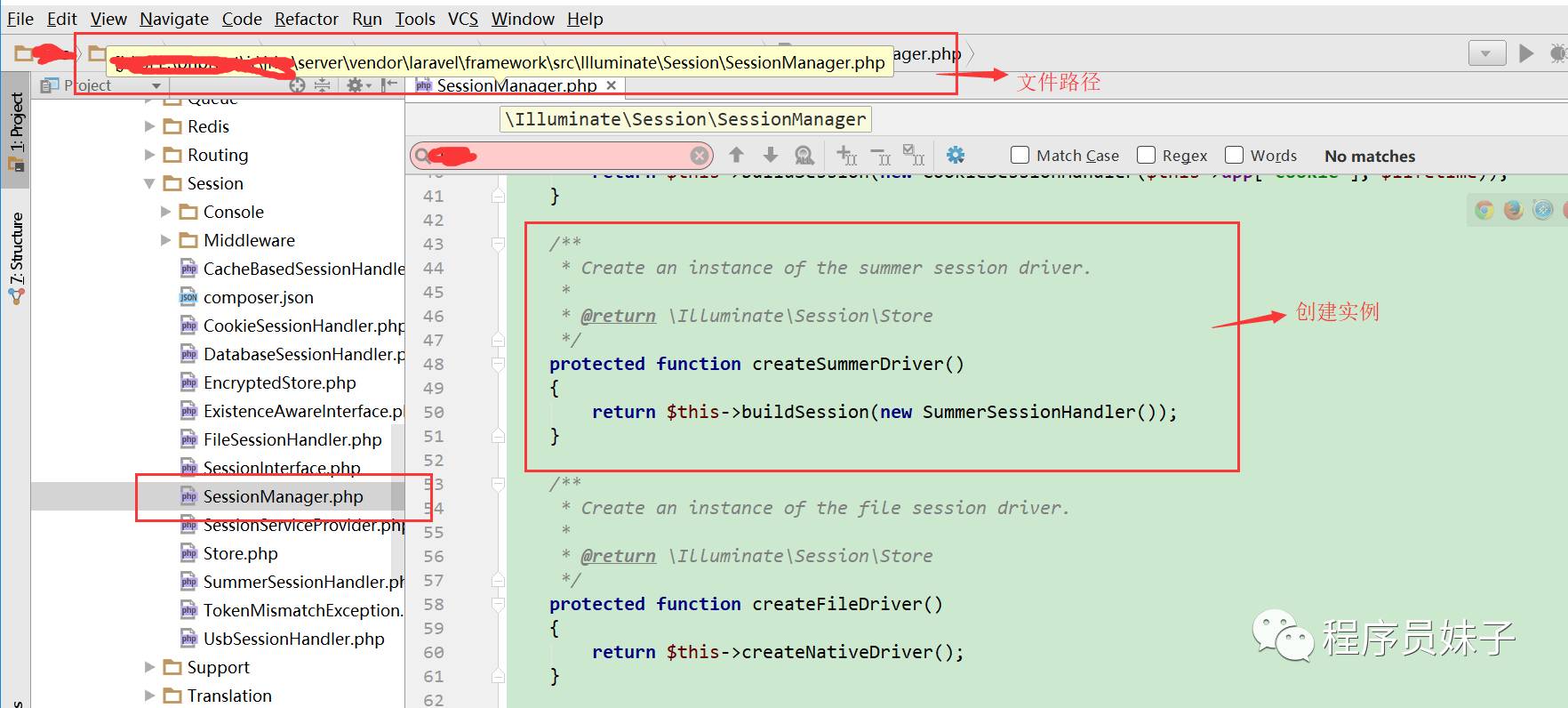The height and width of the screenshot is (708, 1568).
Task: Open the 1: Project side tab
Action: coord(16,131)
